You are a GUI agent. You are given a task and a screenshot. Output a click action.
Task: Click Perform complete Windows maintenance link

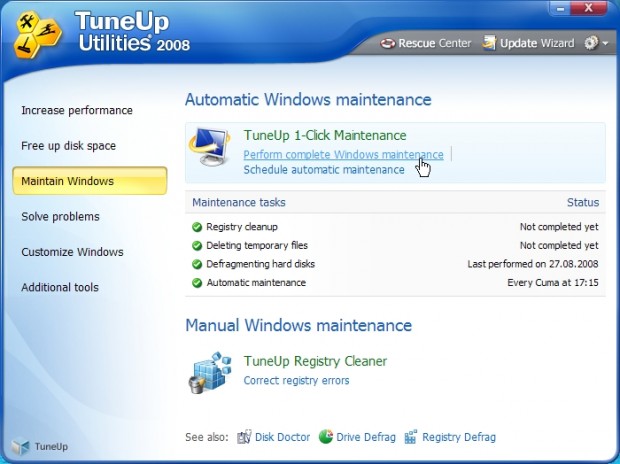(343, 155)
